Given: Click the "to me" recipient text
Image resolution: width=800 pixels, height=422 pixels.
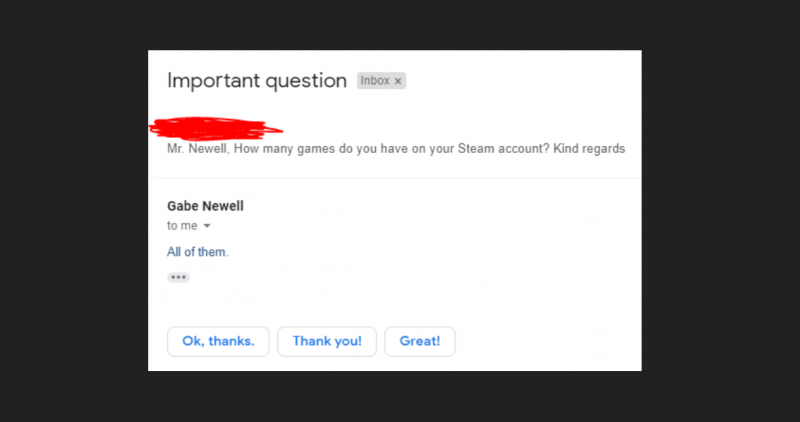Looking at the screenshot, I should [182, 226].
